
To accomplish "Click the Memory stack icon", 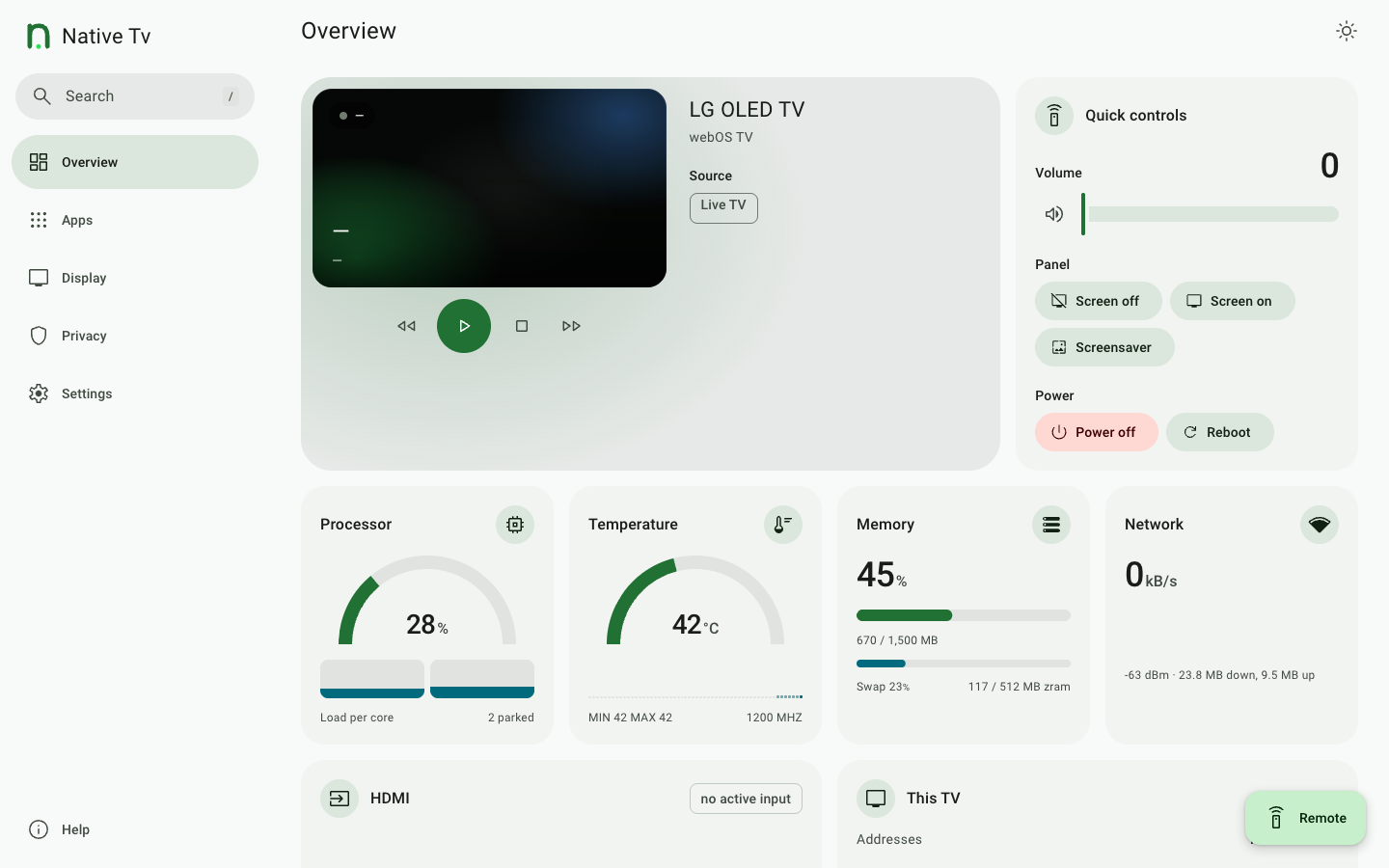I will click(1051, 525).
